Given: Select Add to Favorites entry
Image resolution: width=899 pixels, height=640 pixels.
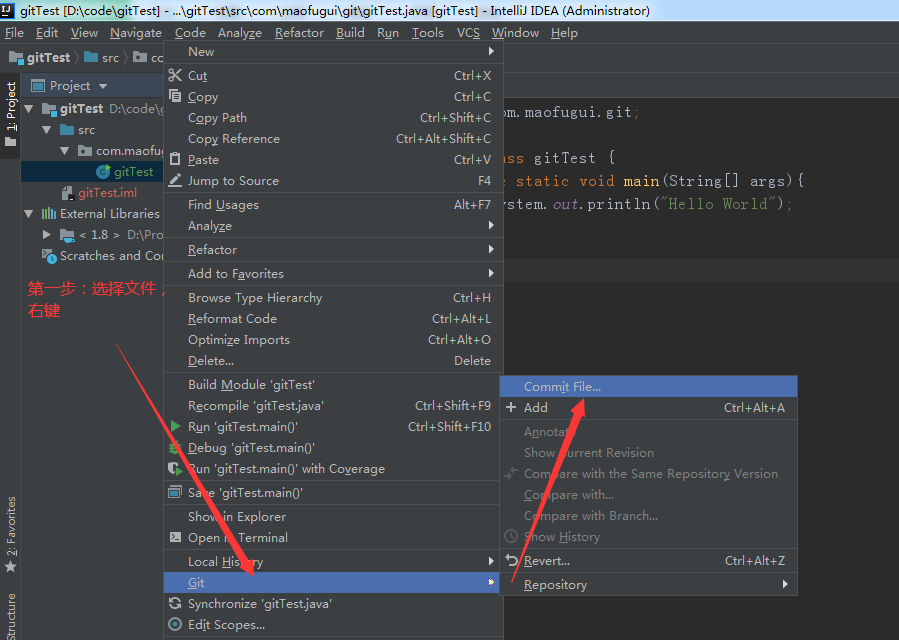Looking at the screenshot, I should pyautogui.click(x=333, y=274).
